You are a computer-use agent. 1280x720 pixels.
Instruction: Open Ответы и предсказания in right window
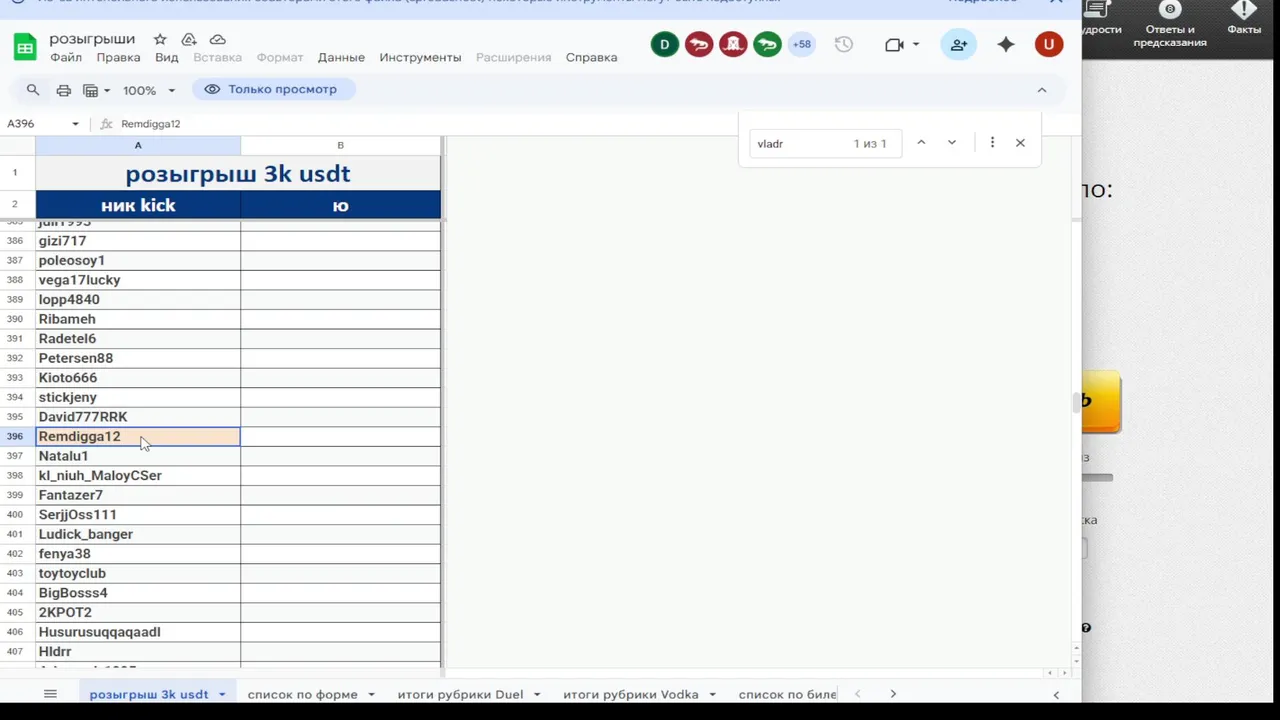[x=1170, y=24]
